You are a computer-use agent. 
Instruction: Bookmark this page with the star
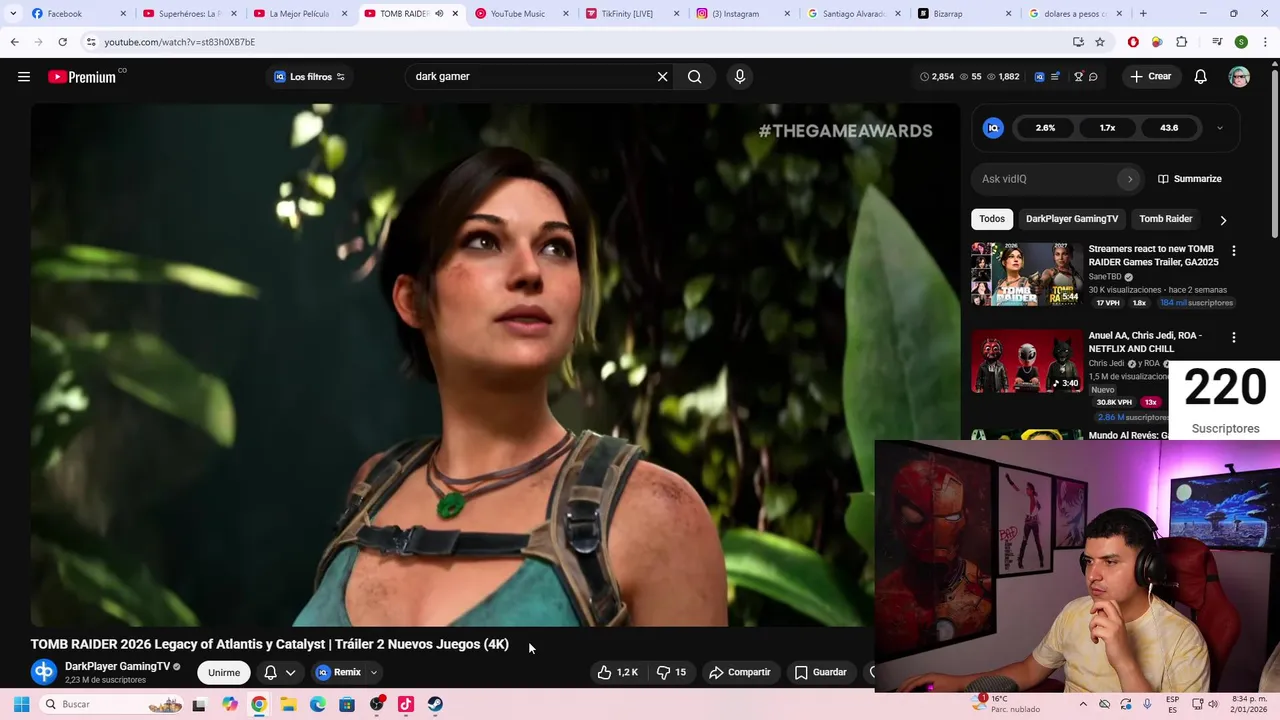tap(1100, 42)
